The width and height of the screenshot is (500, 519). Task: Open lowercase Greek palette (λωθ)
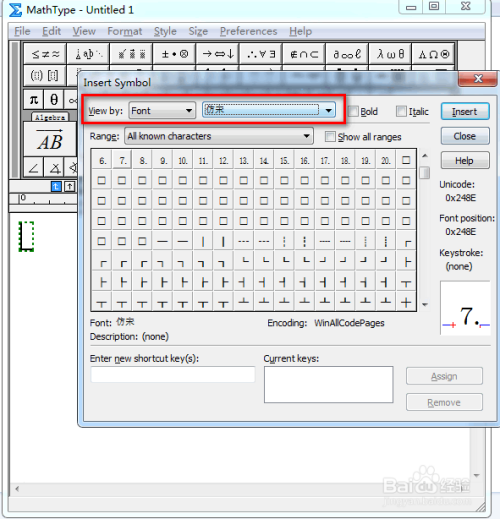[x=390, y=53]
